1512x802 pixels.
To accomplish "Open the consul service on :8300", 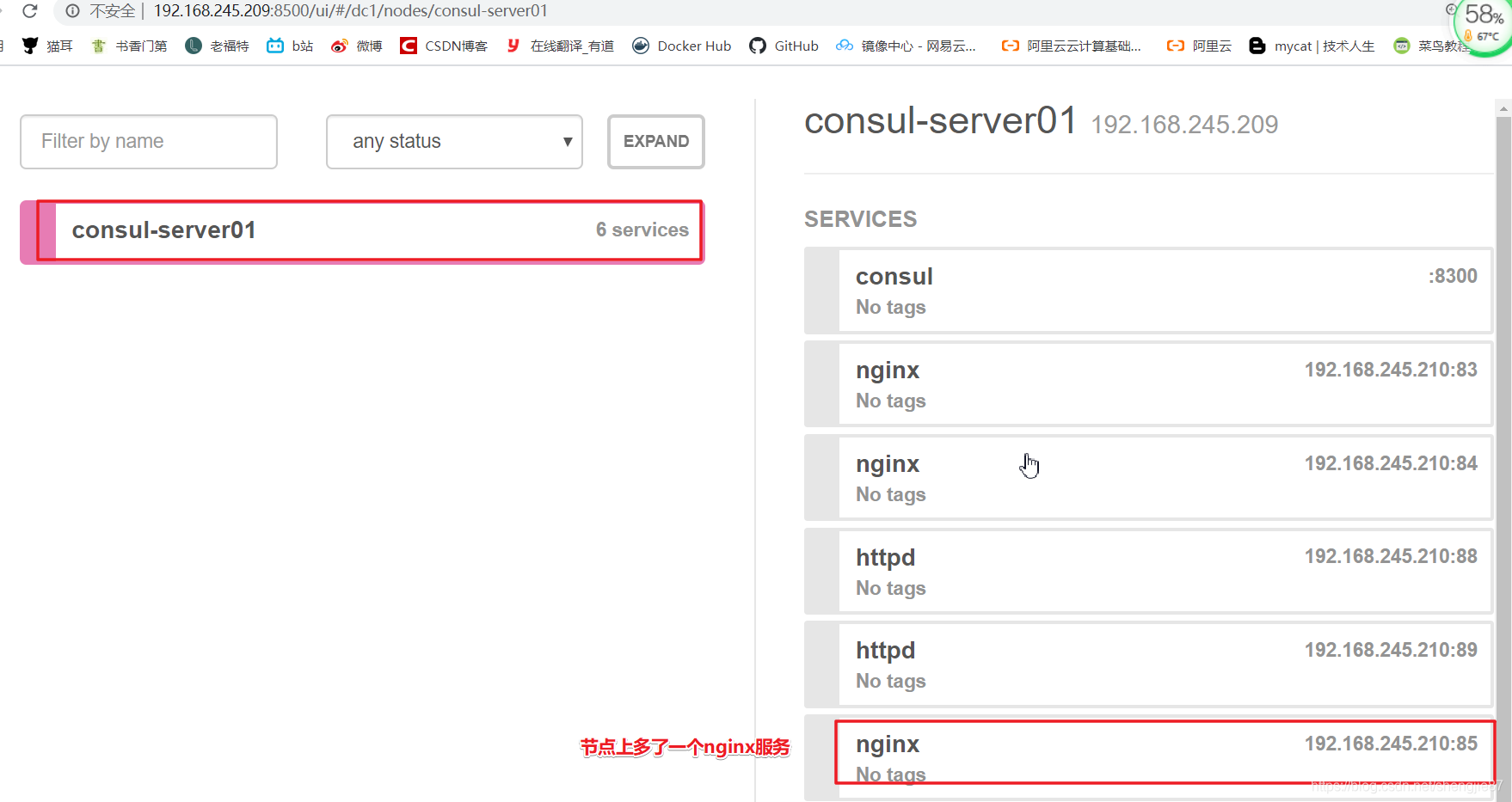I will (1148, 291).
